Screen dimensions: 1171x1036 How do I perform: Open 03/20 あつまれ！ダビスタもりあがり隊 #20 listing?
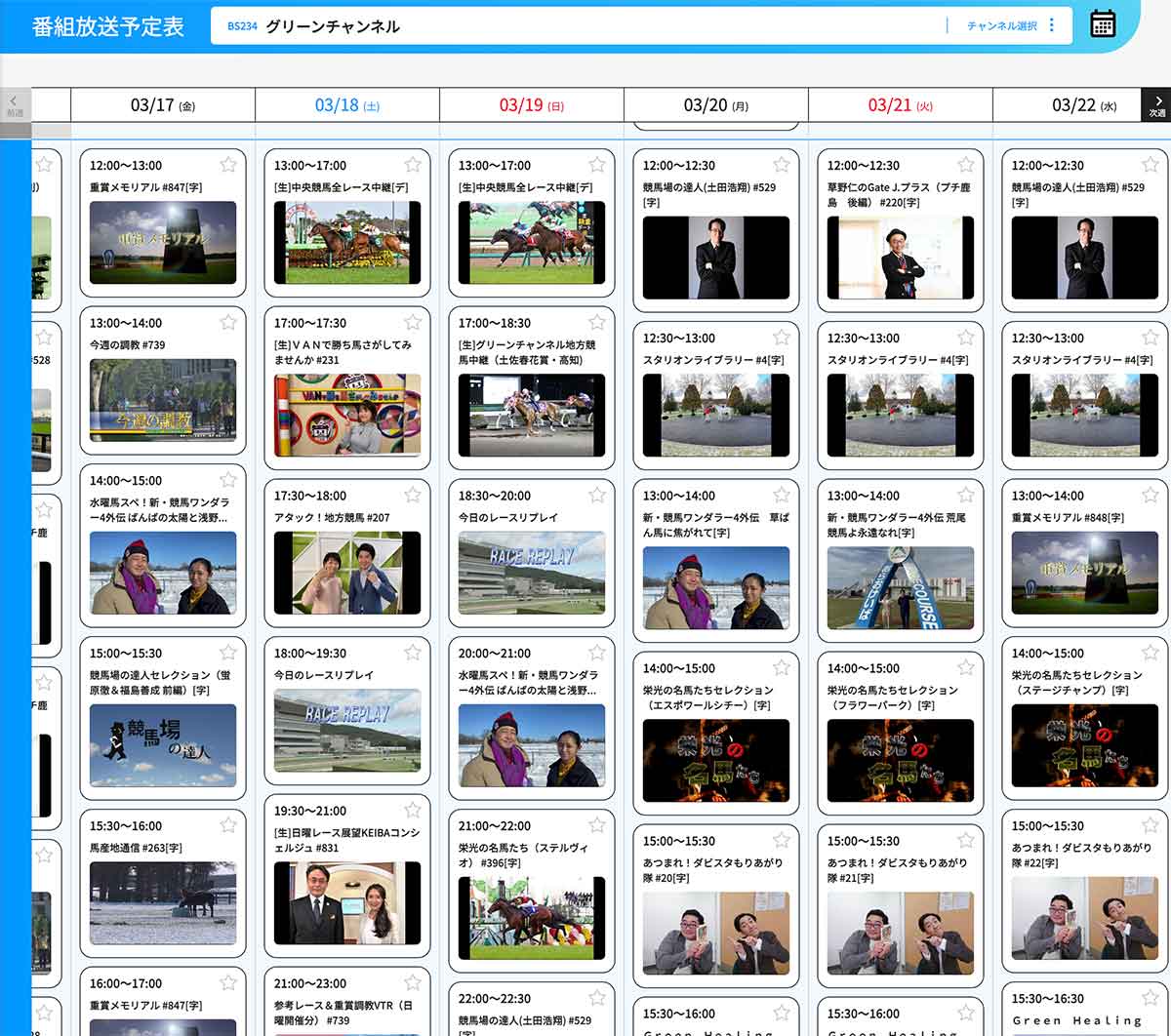[x=712, y=870]
